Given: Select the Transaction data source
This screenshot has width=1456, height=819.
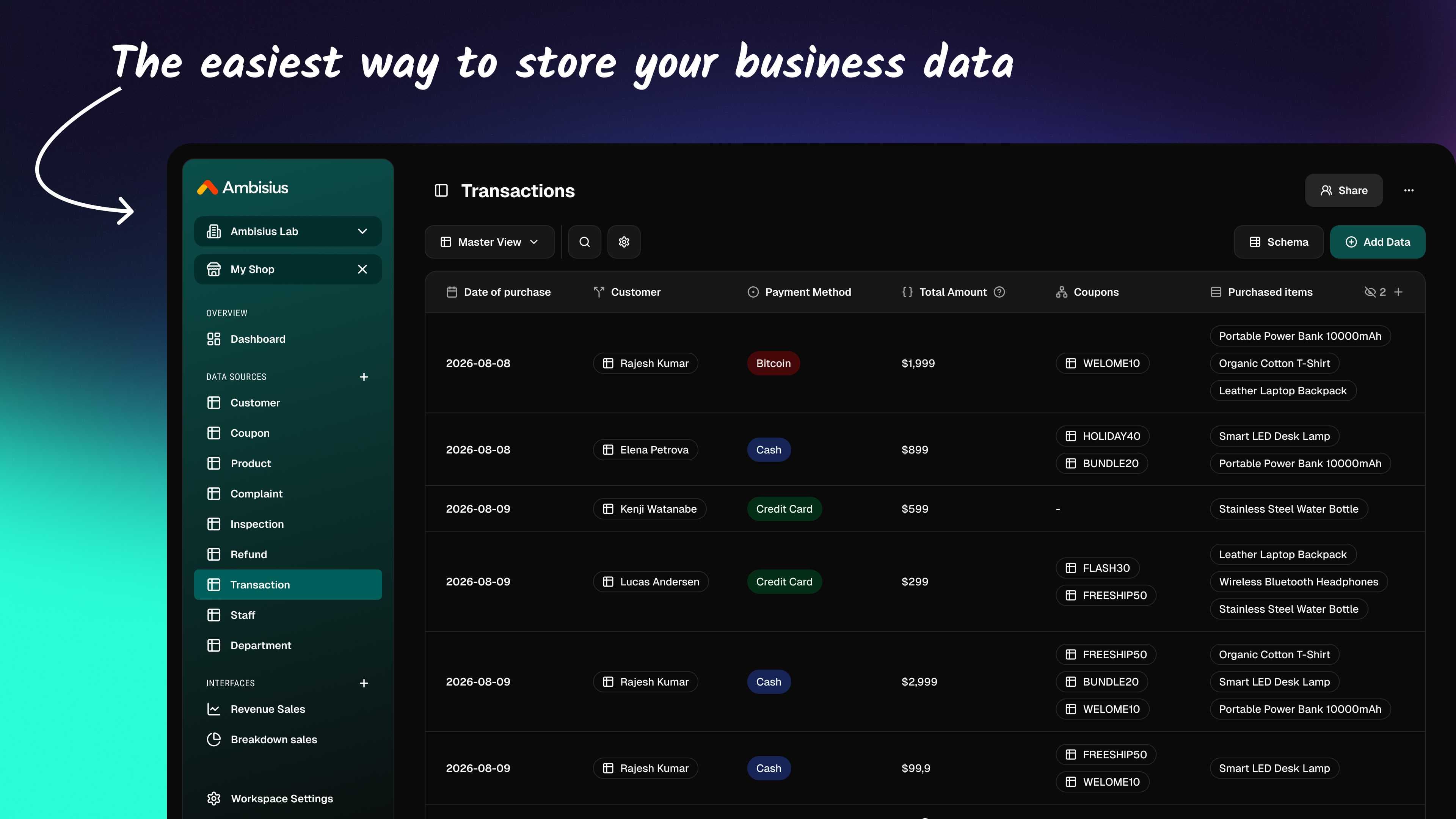Looking at the screenshot, I should [x=288, y=585].
